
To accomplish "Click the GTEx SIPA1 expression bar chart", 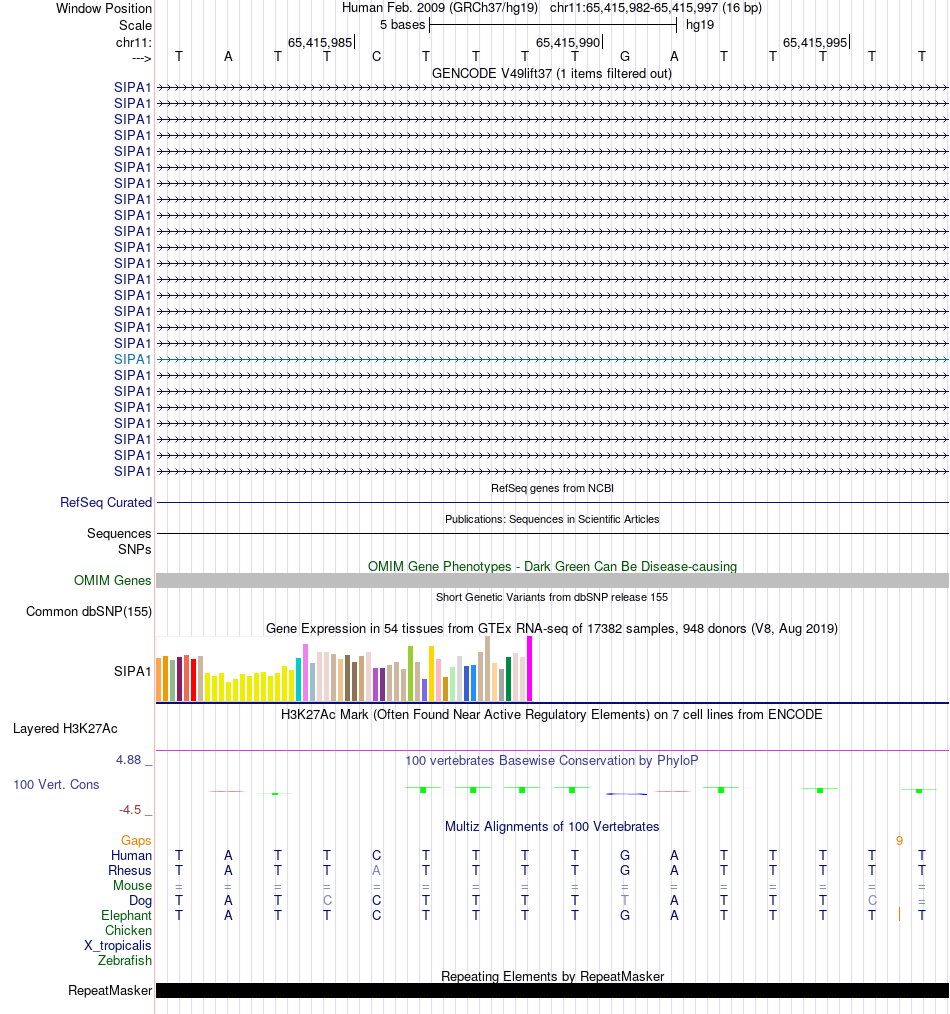I will [344, 669].
